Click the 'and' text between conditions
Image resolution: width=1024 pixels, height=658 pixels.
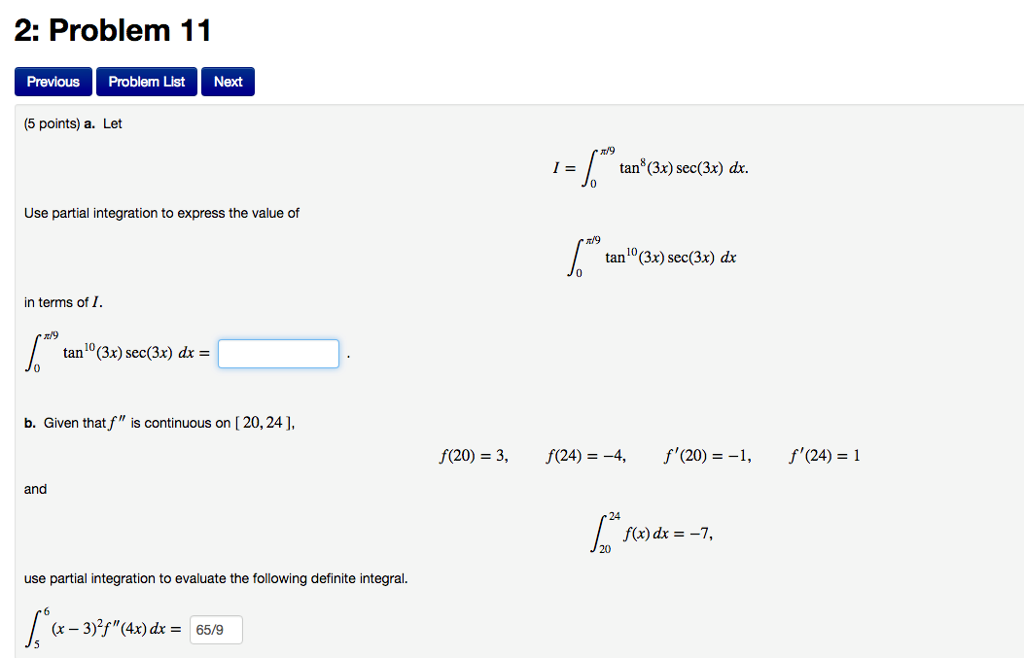pos(35,489)
